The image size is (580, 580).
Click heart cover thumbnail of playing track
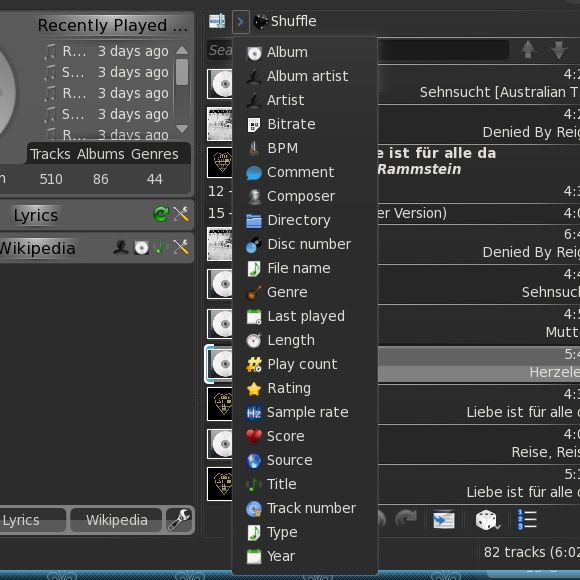point(220,162)
